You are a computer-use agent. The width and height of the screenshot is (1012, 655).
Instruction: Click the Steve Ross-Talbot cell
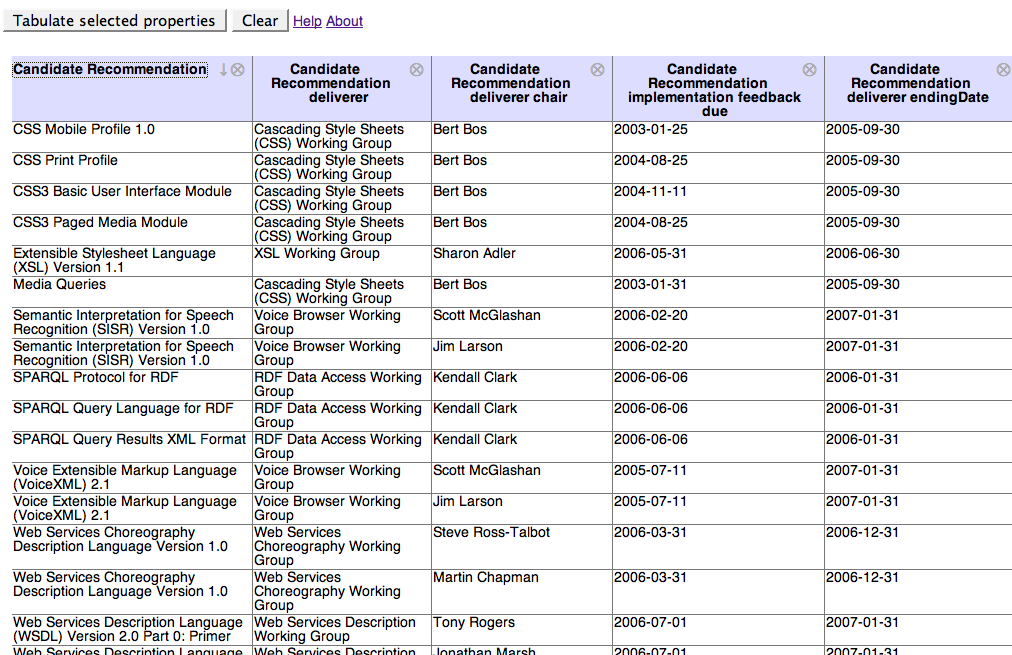491,533
